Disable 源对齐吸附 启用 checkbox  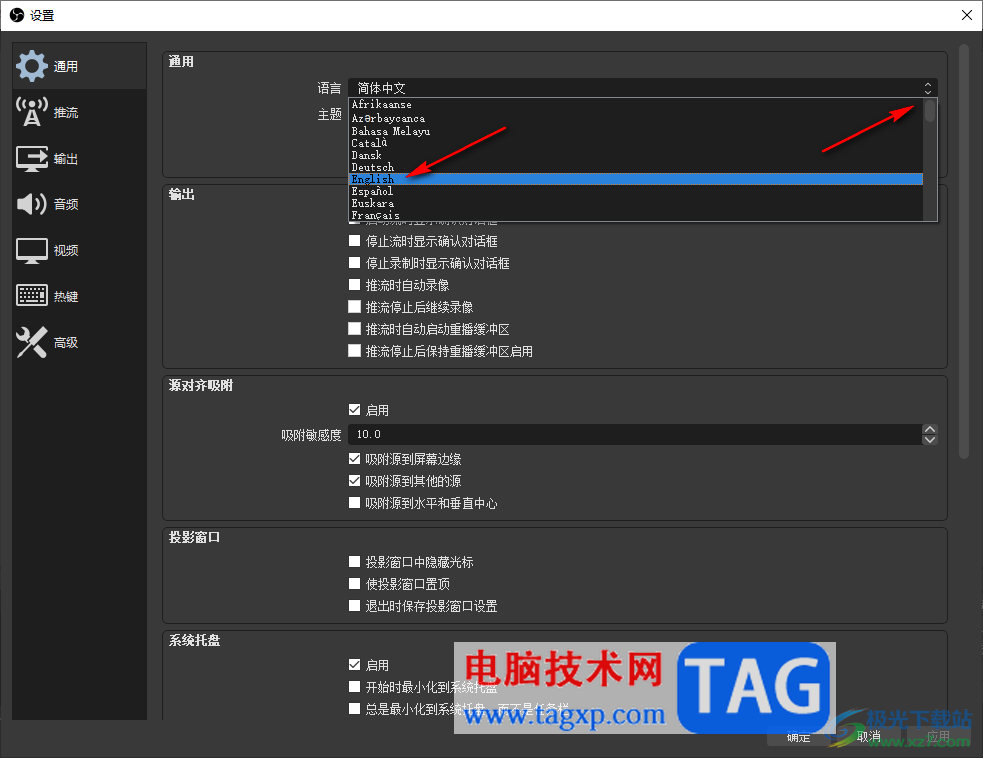click(354, 410)
